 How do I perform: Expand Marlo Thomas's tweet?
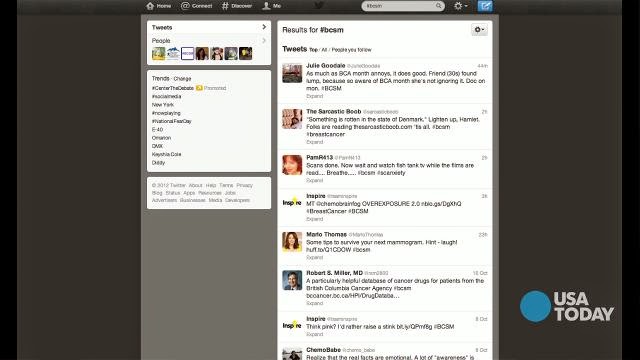coord(314,257)
